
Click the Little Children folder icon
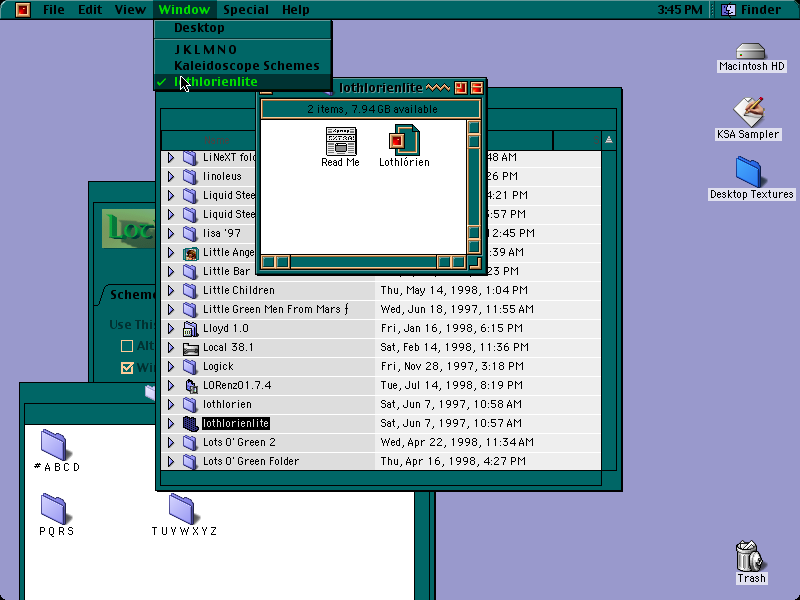pos(190,291)
